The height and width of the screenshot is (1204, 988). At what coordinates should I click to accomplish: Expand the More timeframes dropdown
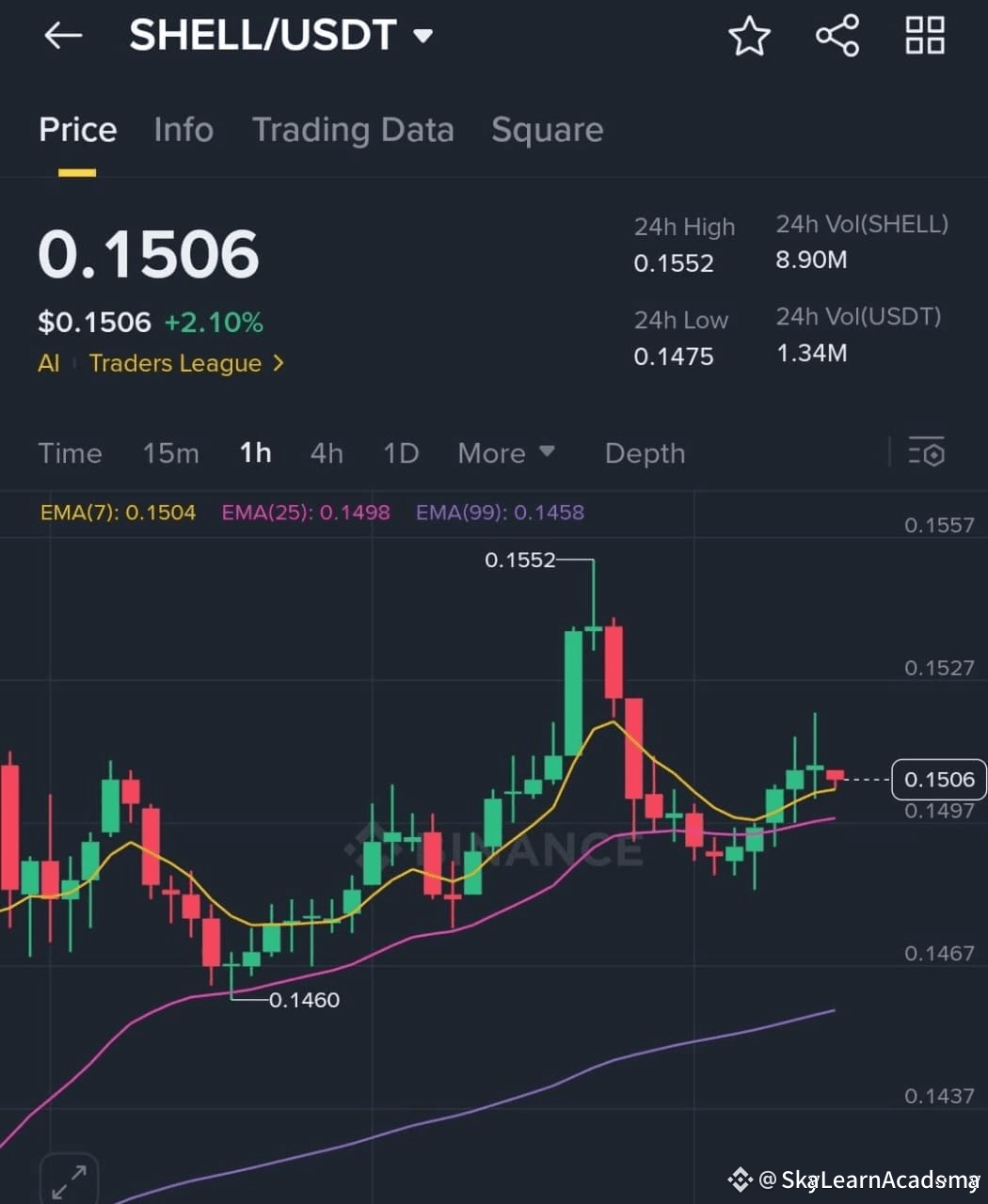point(505,453)
